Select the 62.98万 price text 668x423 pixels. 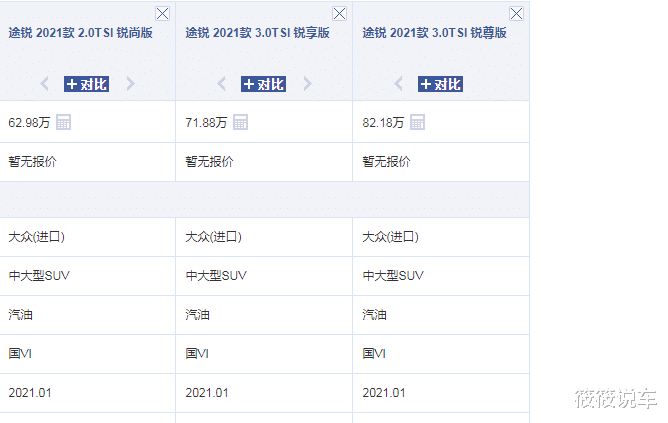(29, 123)
